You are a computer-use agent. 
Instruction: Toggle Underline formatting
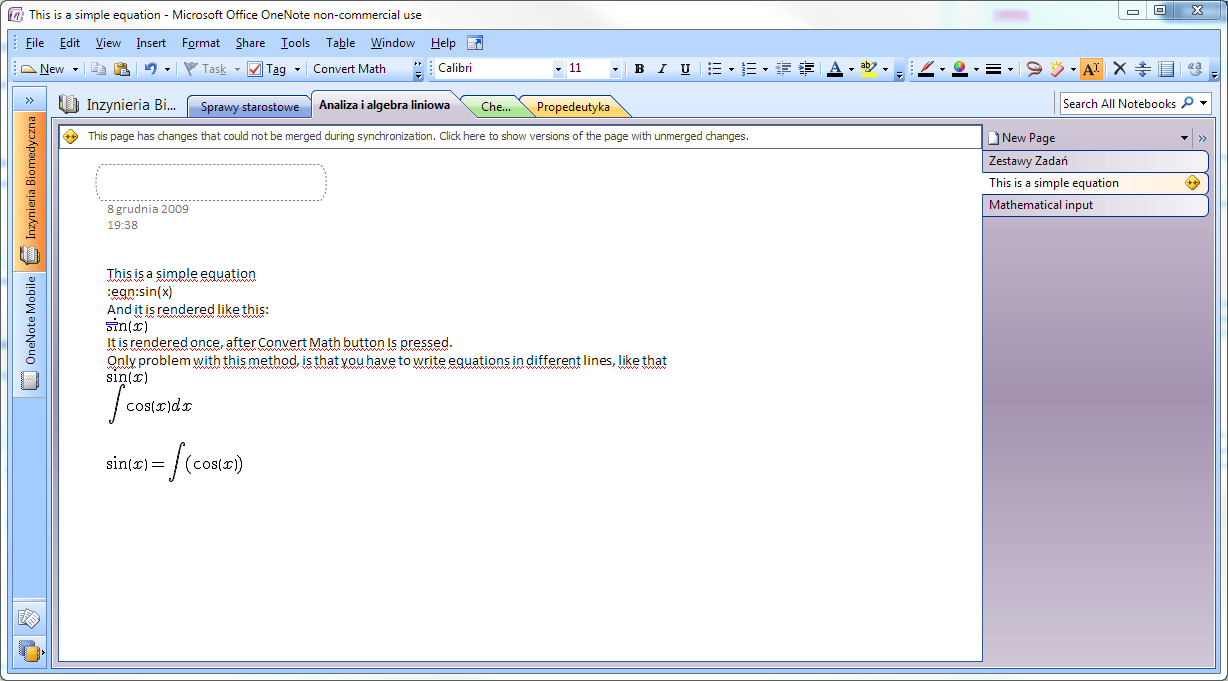(685, 69)
